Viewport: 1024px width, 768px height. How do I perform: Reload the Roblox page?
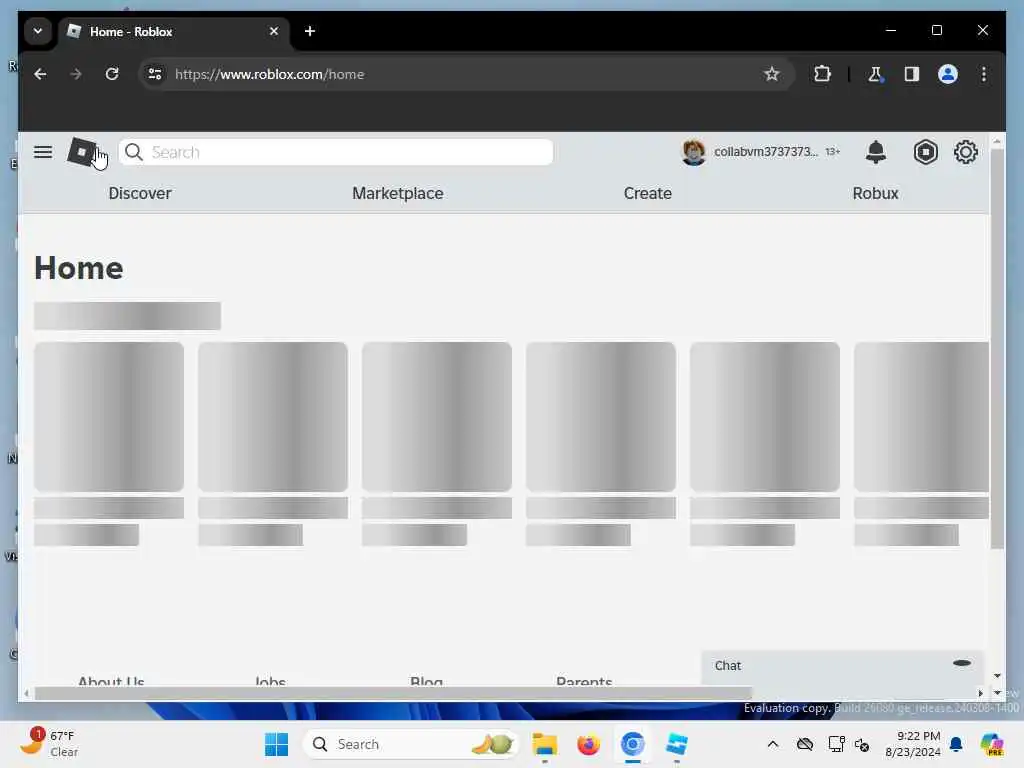pyautogui.click(x=112, y=74)
